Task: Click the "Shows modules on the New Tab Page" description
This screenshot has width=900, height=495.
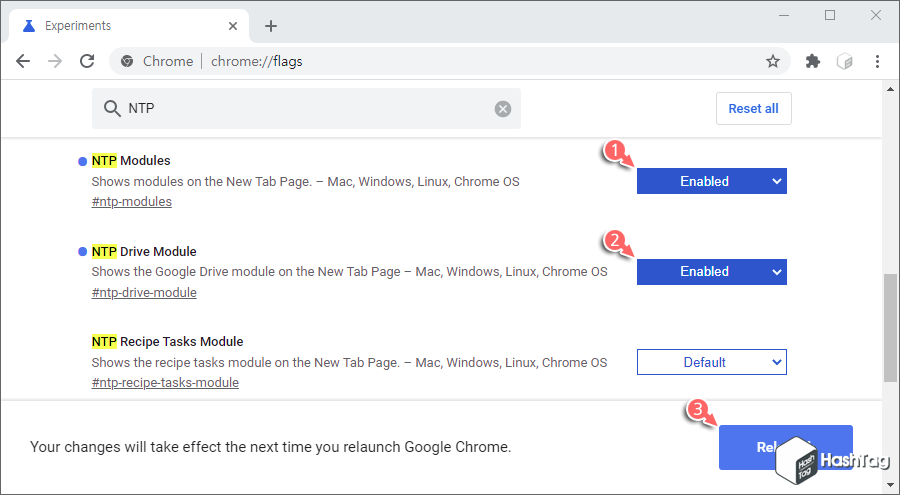Action: pyautogui.click(x=305, y=181)
